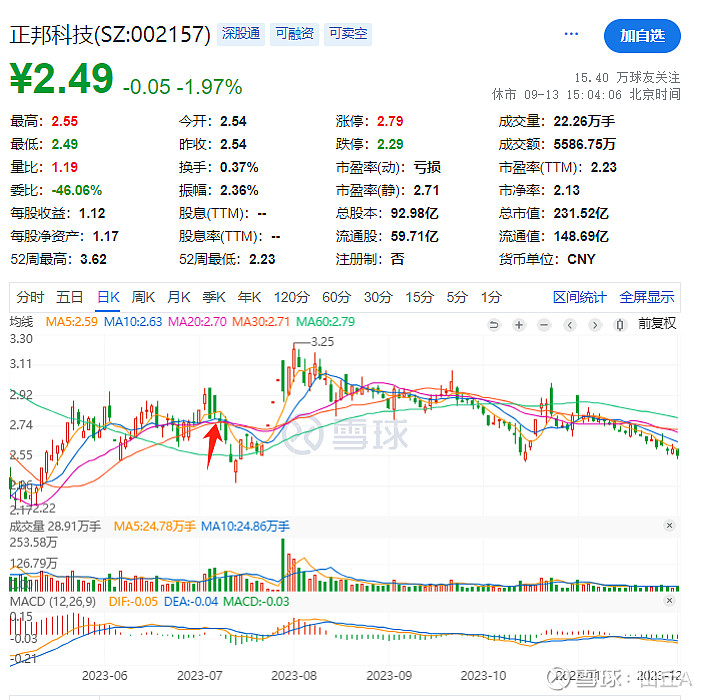The image size is (712, 700).
Task: Click the MA20:2.70 moving average label
Action: pos(197,322)
